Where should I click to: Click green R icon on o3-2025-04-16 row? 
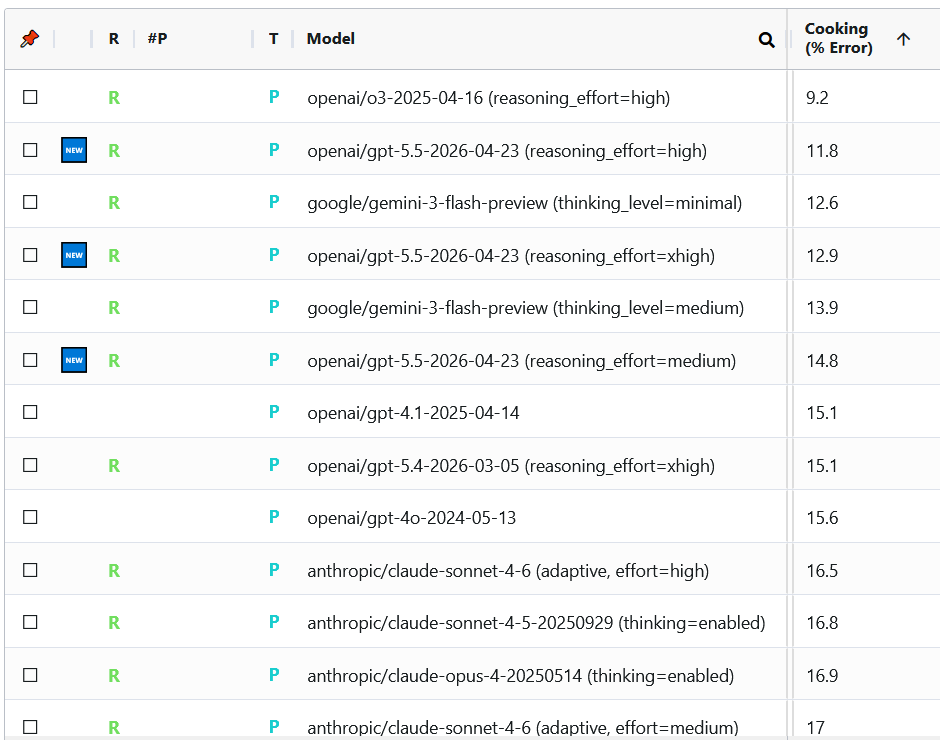coord(114,98)
